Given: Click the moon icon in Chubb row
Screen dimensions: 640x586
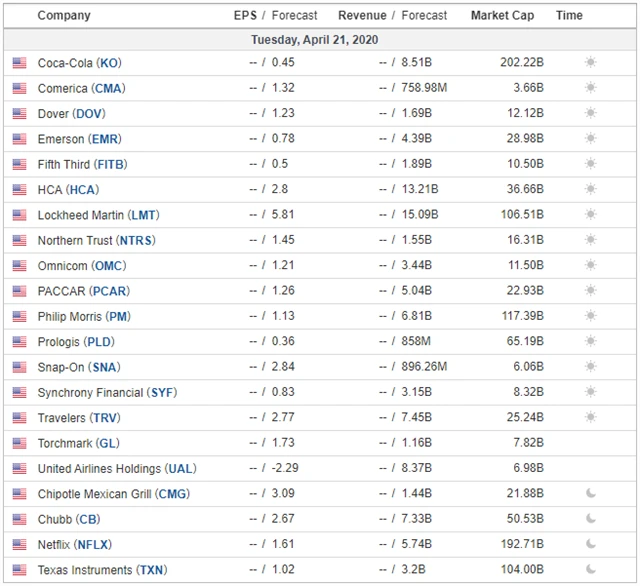Looking at the screenshot, I should [x=590, y=519].
